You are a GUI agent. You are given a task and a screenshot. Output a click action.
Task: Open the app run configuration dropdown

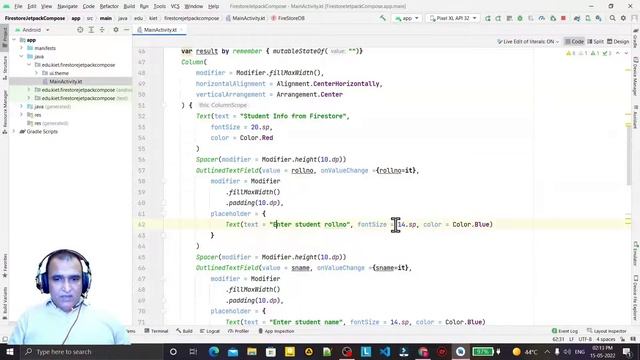coord(407,18)
